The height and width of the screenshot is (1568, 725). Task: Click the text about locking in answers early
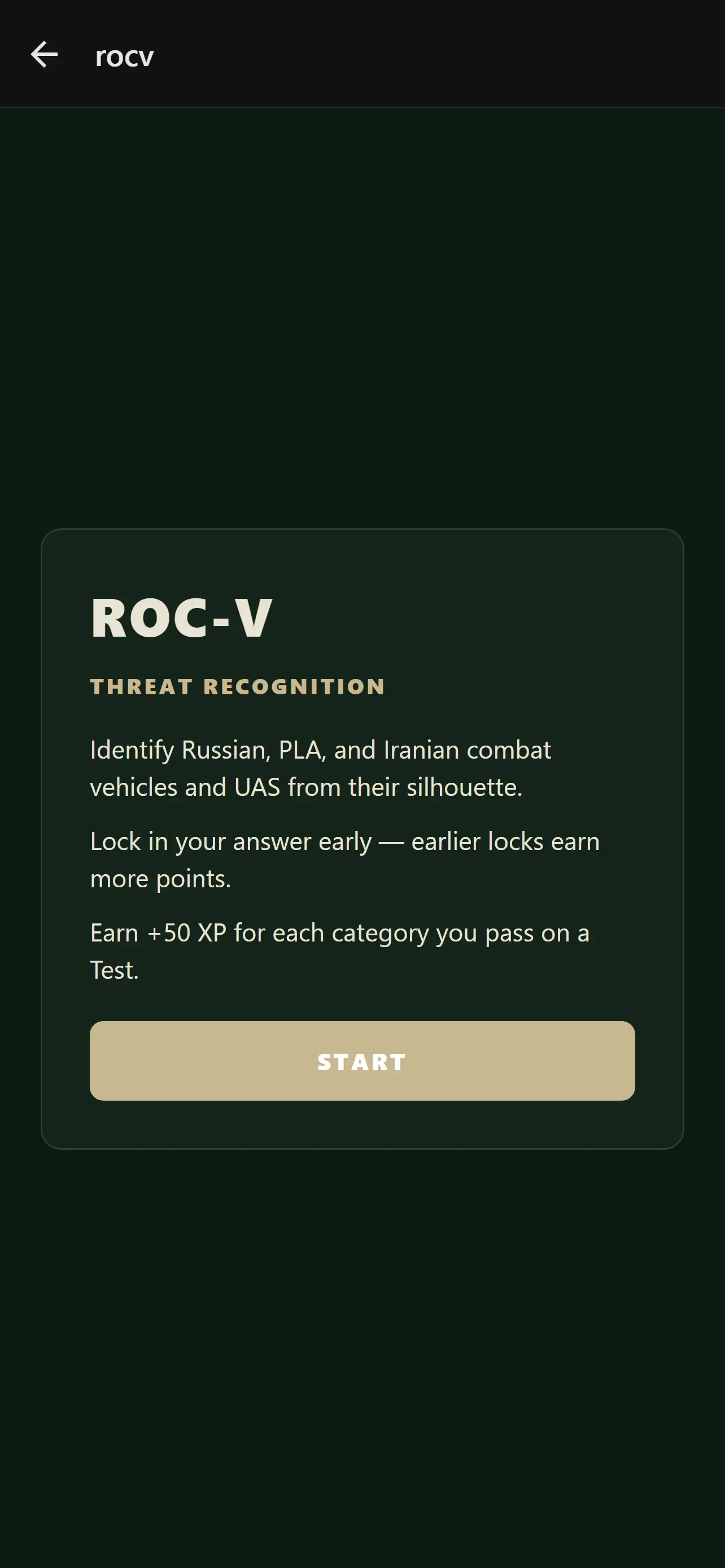(345, 860)
